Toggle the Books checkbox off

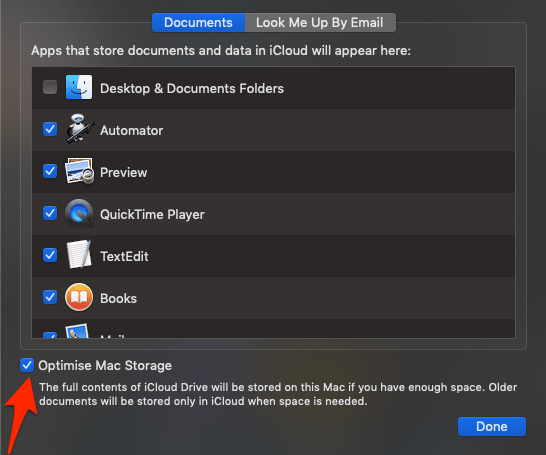coord(50,297)
